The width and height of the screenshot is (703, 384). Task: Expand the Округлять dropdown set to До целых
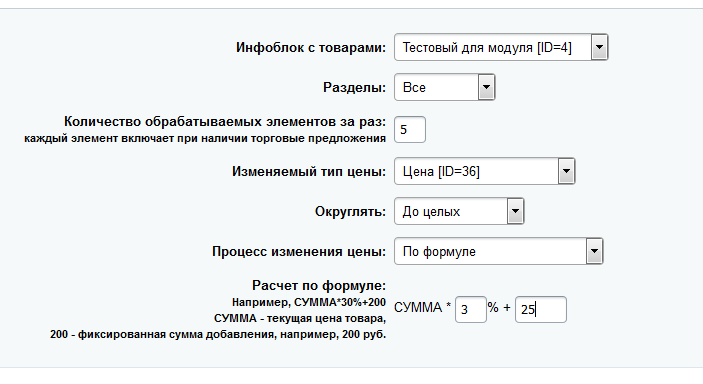click(459, 211)
